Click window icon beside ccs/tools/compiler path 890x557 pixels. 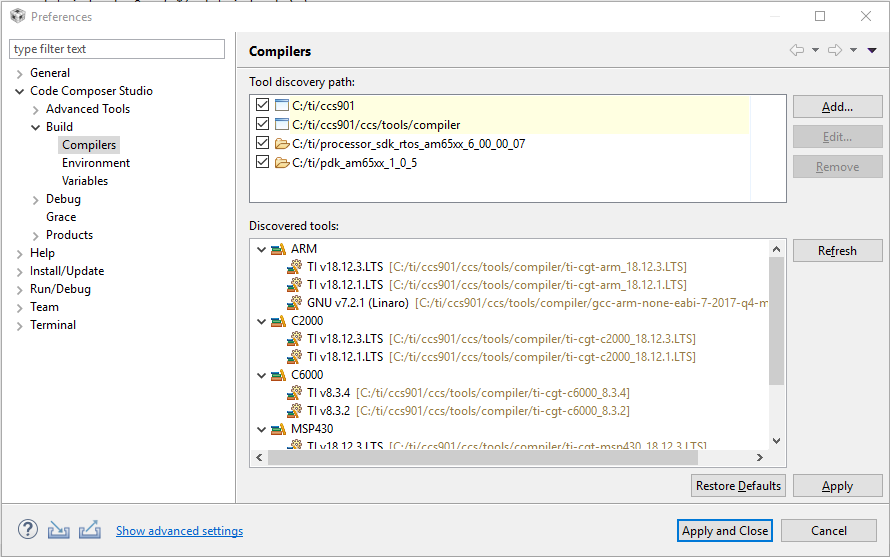point(282,124)
